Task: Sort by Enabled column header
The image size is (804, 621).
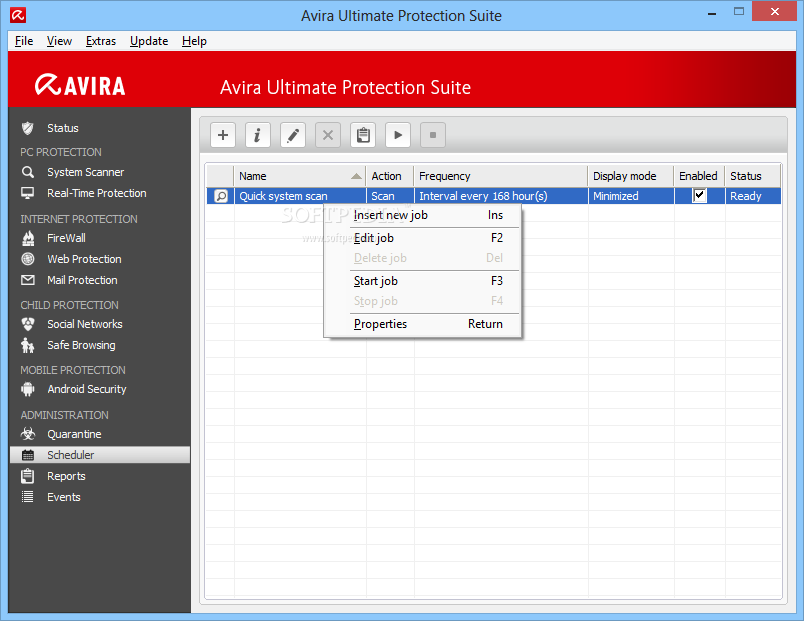Action: (x=699, y=176)
